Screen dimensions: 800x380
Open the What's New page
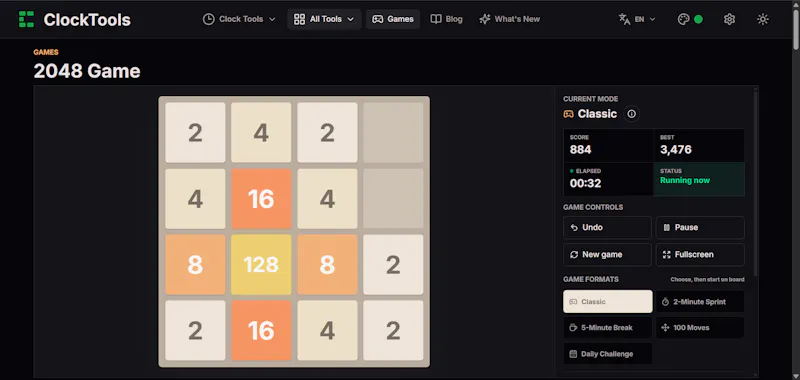509,19
